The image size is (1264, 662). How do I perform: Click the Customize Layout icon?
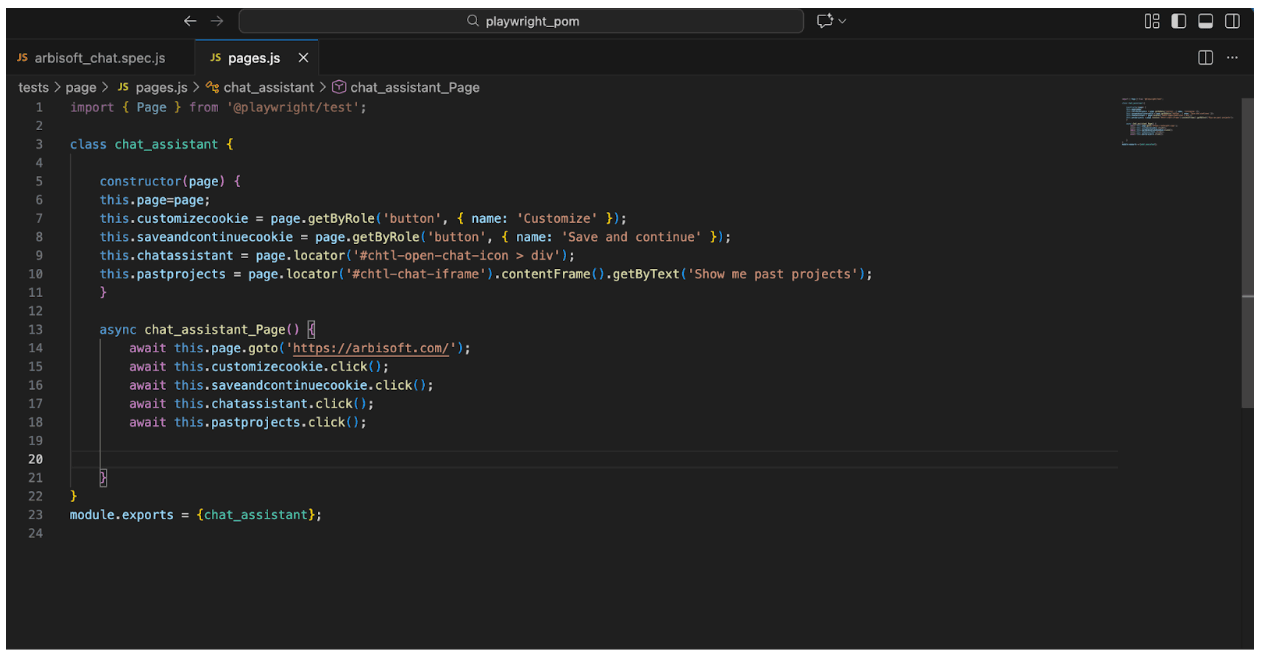pyautogui.click(x=1152, y=20)
